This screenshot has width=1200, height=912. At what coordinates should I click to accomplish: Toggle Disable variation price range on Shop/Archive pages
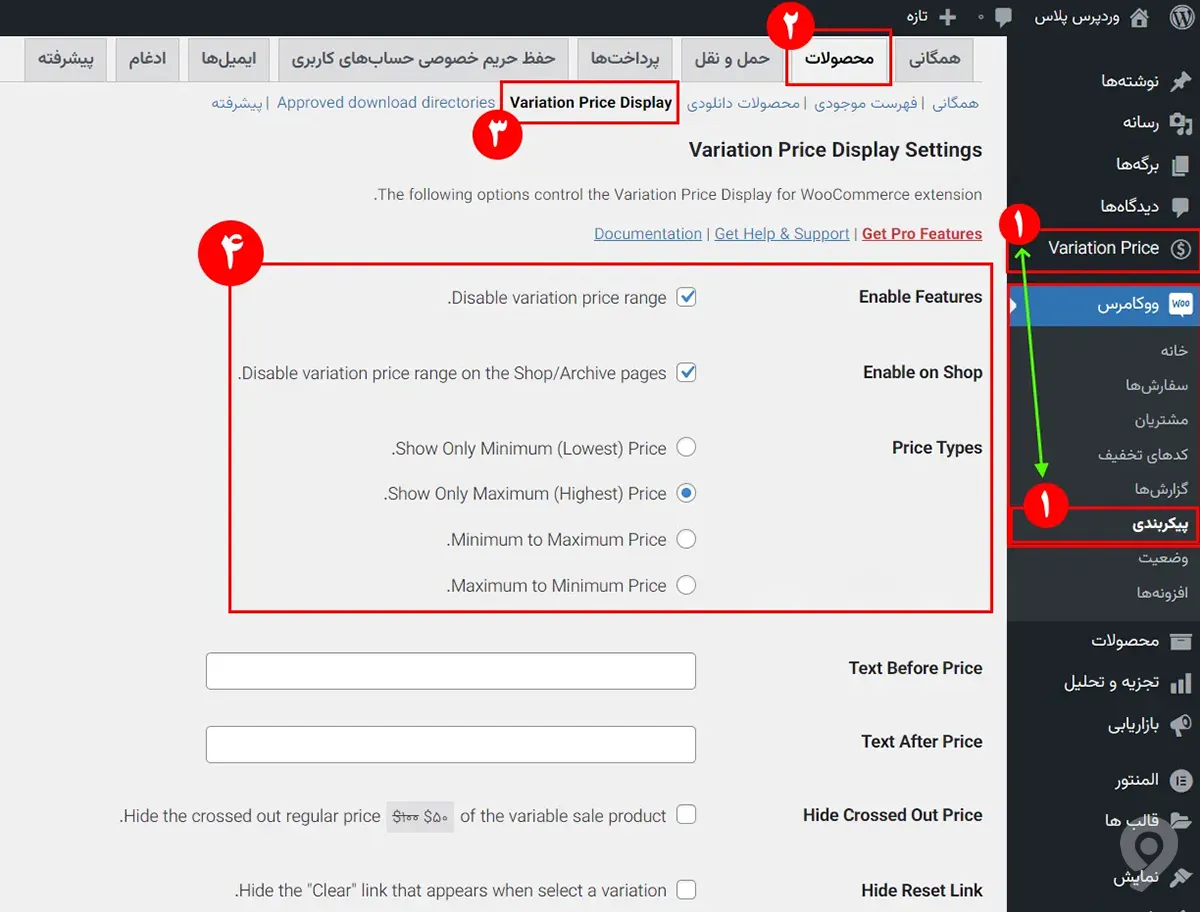tap(686, 372)
